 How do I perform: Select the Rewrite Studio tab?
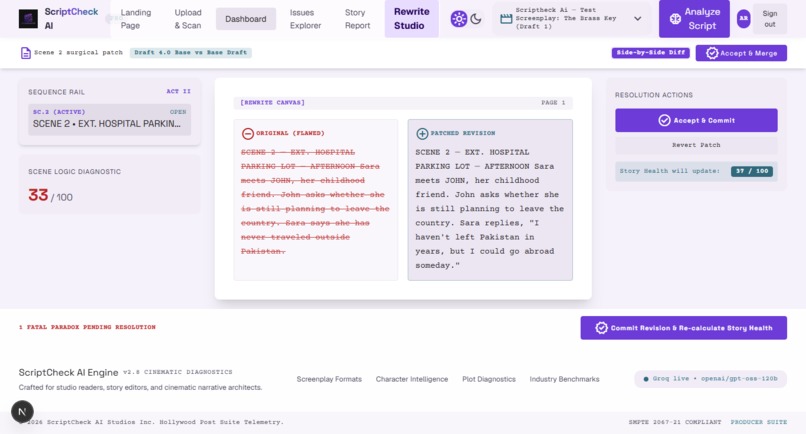(x=412, y=19)
